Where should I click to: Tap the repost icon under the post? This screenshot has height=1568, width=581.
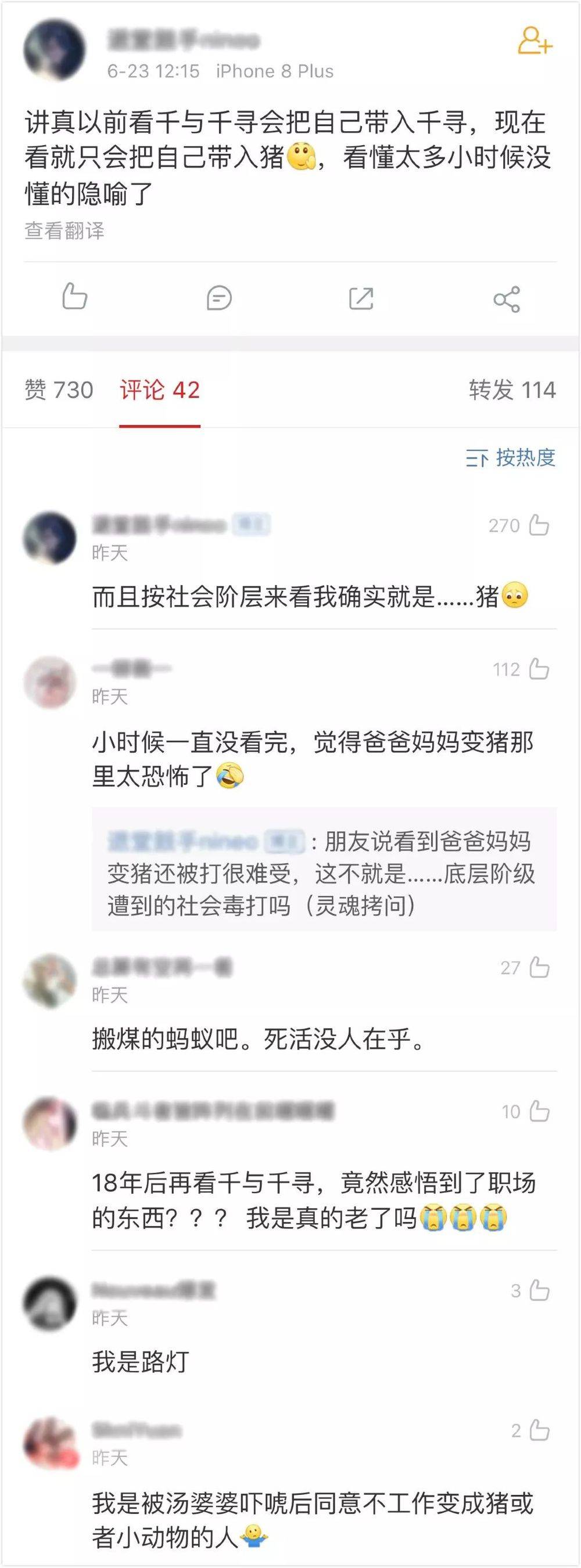361,298
